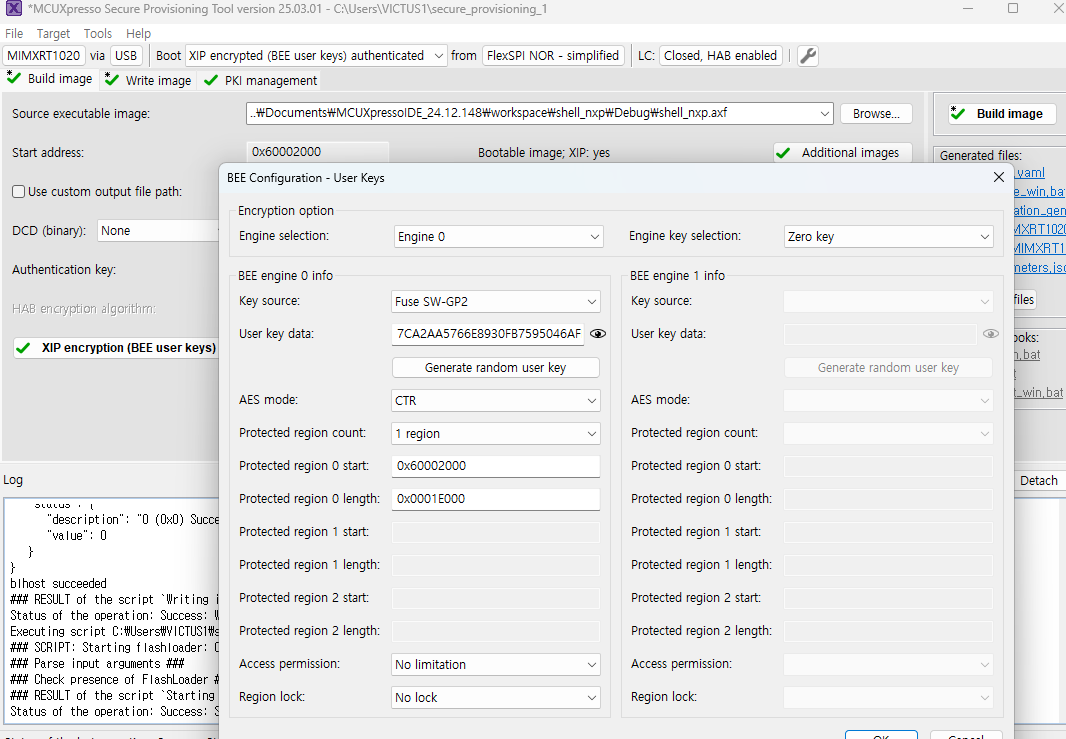Enable Use custom output file path checkbox

click(x=18, y=192)
